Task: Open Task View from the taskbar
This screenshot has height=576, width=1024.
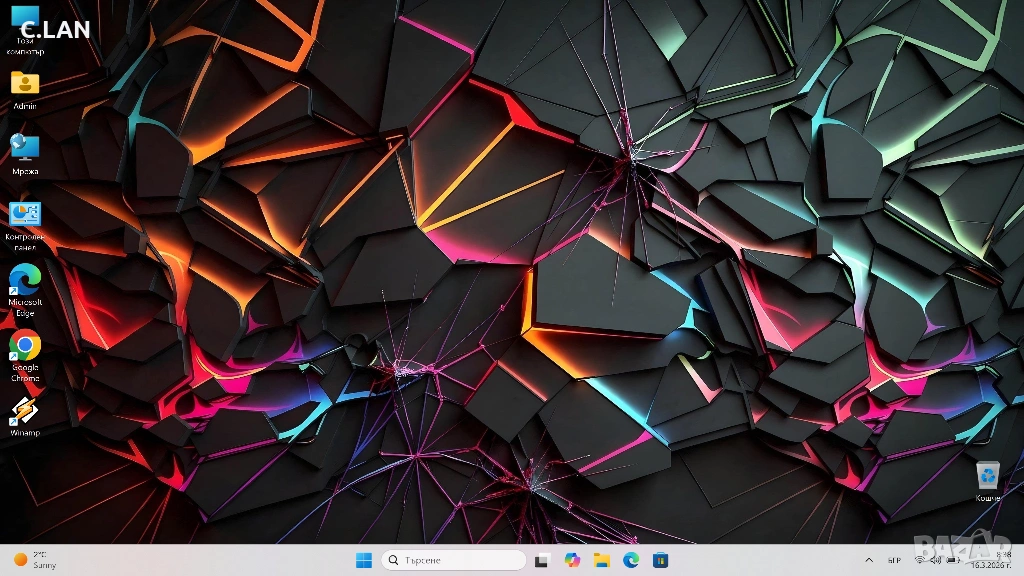Action: coord(542,560)
